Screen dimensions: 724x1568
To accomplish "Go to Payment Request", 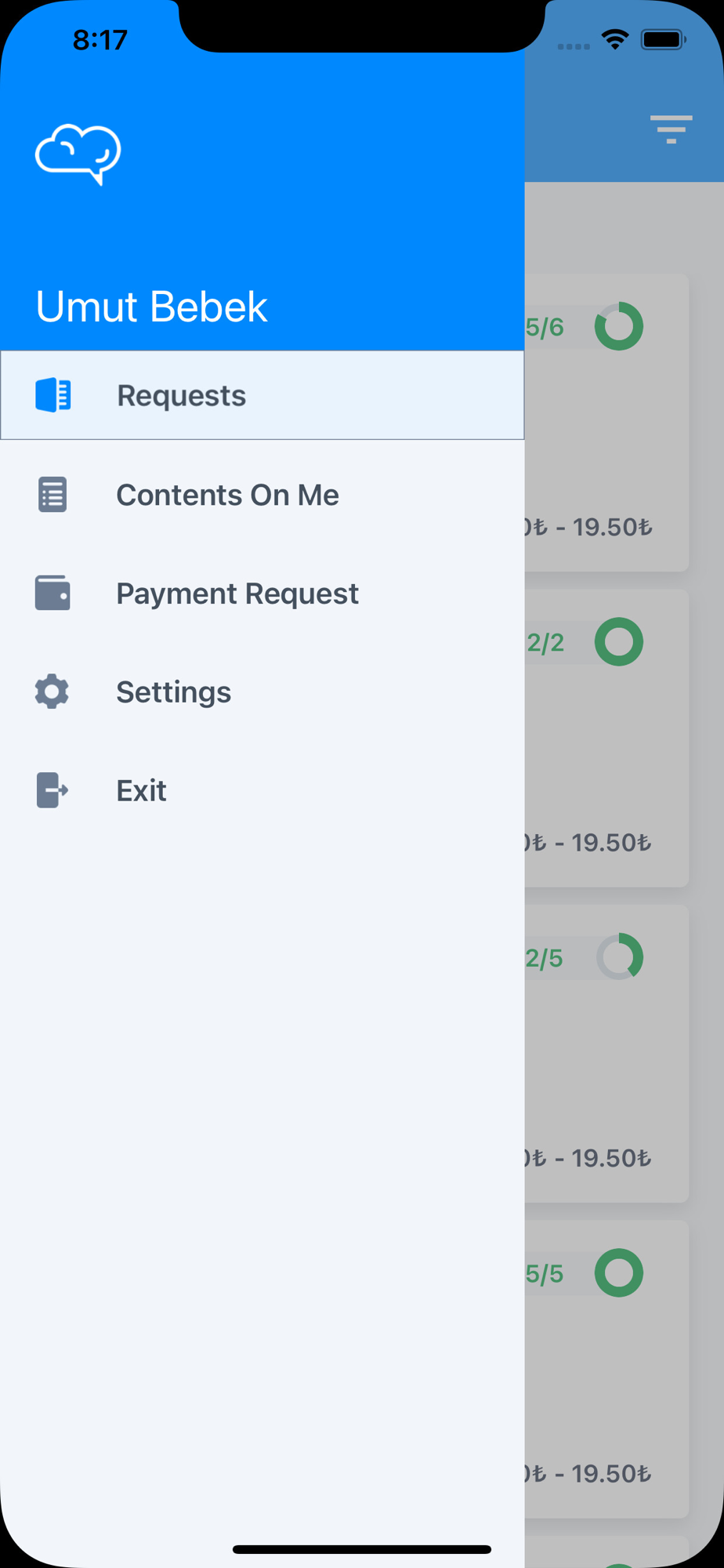I will point(262,593).
